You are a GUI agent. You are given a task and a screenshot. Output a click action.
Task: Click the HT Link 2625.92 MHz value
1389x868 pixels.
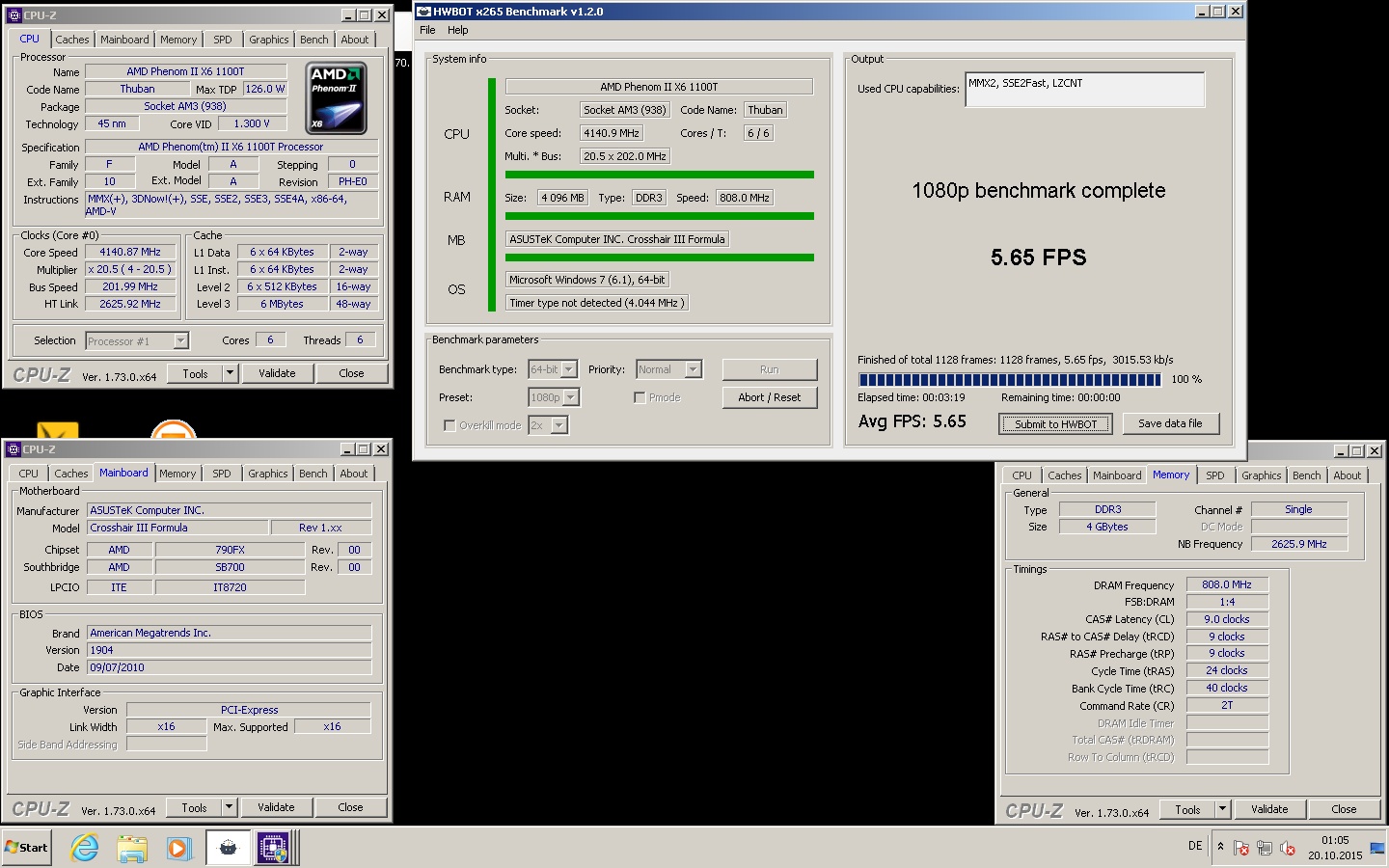coord(131,304)
